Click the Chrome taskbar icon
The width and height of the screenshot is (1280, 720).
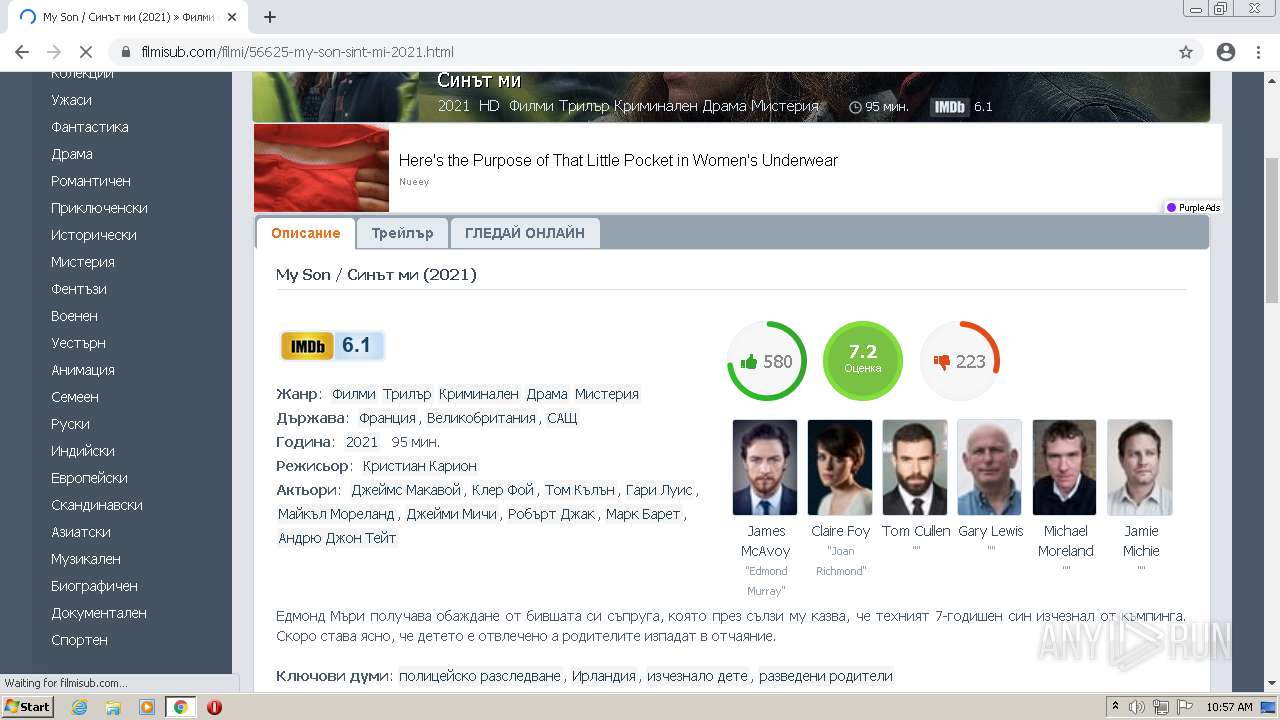[x=180, y=707]
